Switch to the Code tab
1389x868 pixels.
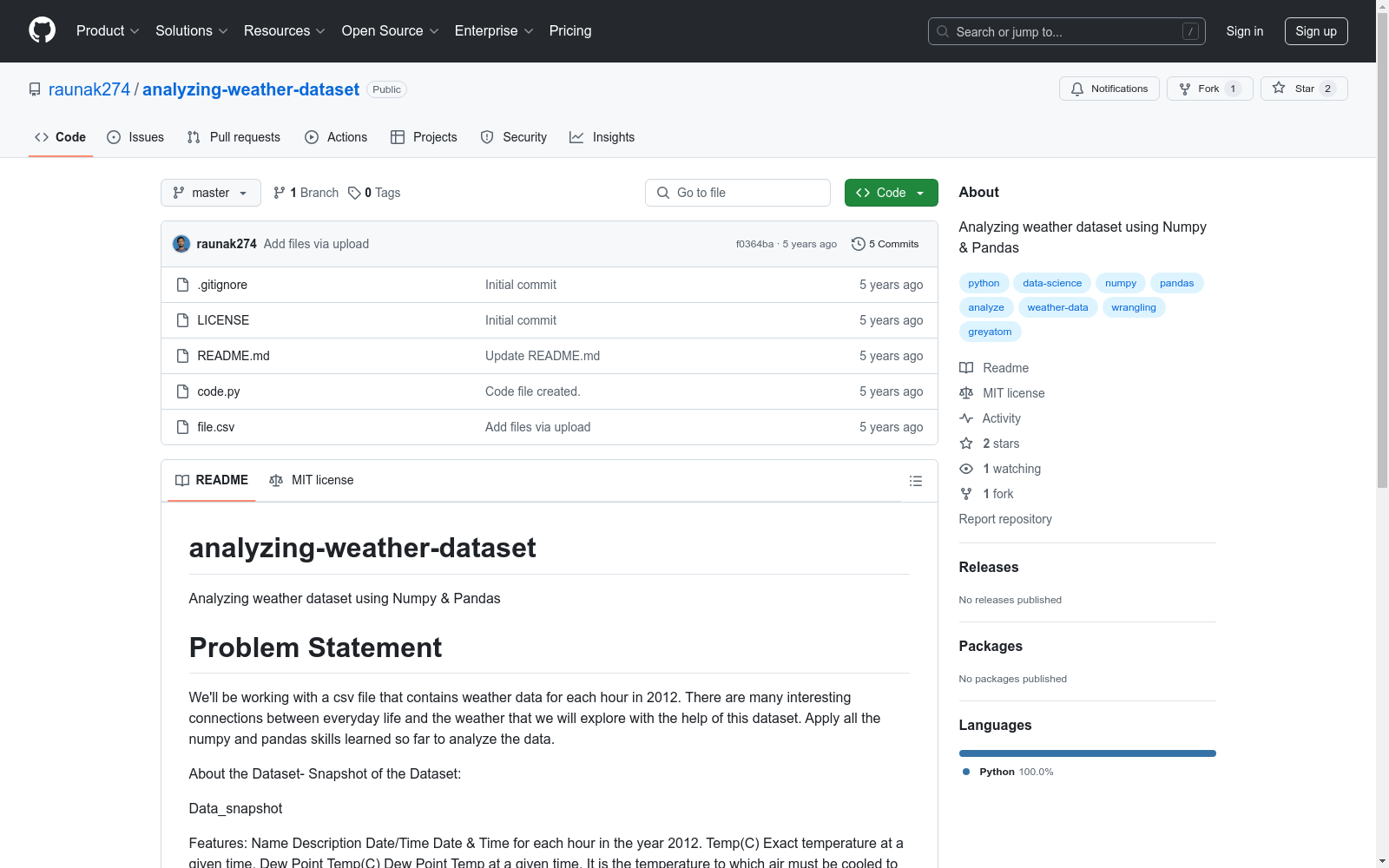(x=61, y=137)
